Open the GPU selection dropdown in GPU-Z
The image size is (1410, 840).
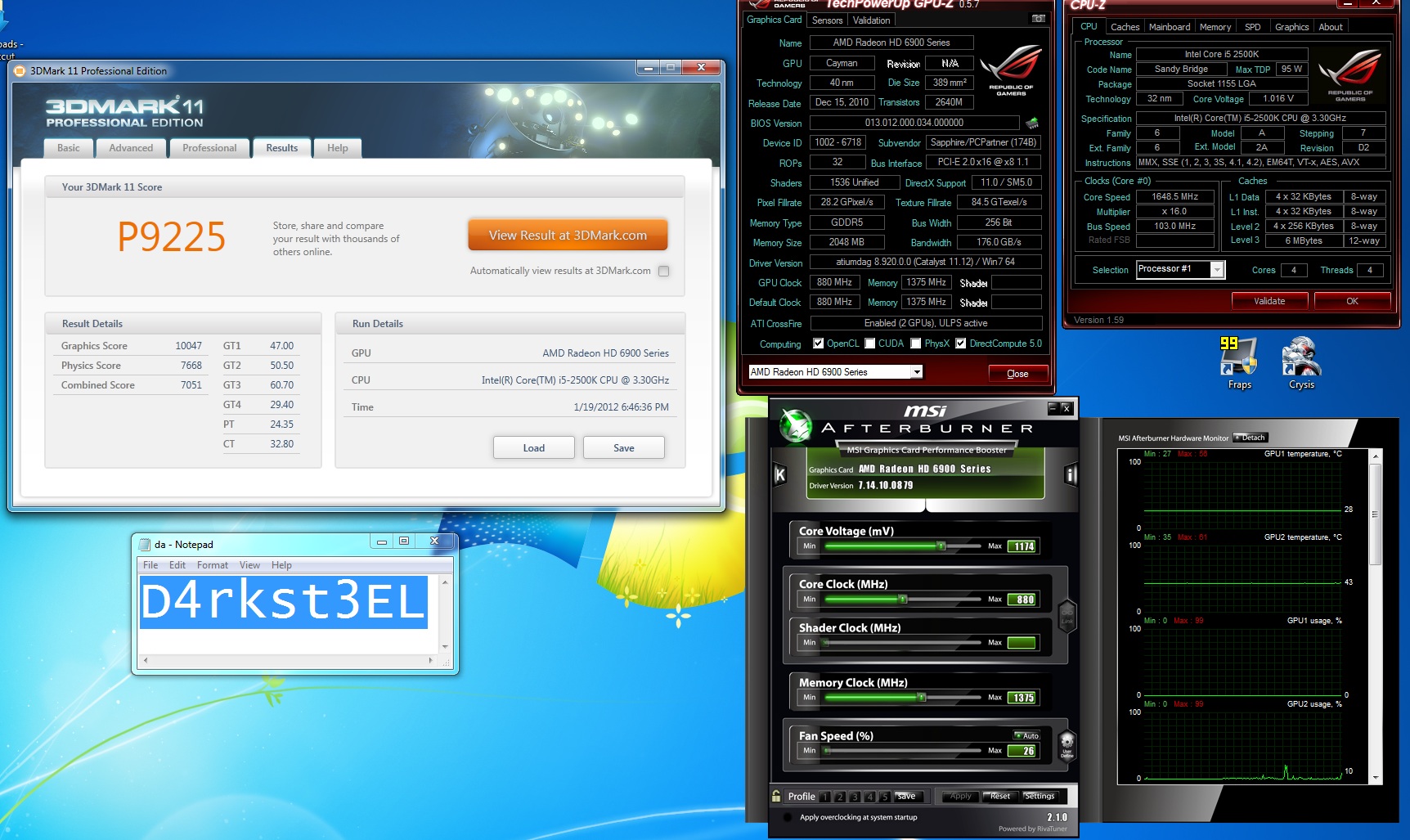[917, 372]
